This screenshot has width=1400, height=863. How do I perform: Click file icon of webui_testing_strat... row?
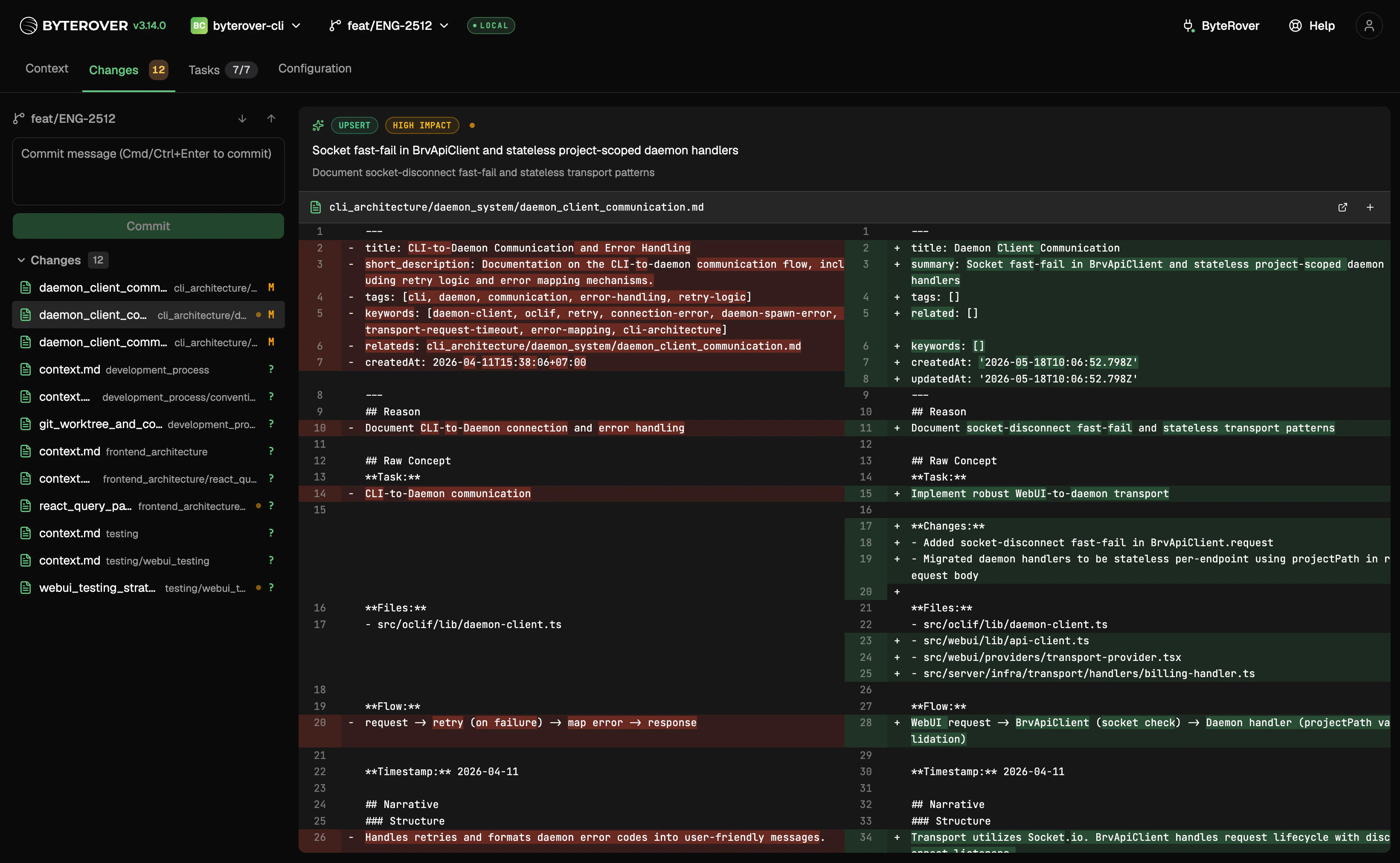click(x=26, y=588)
